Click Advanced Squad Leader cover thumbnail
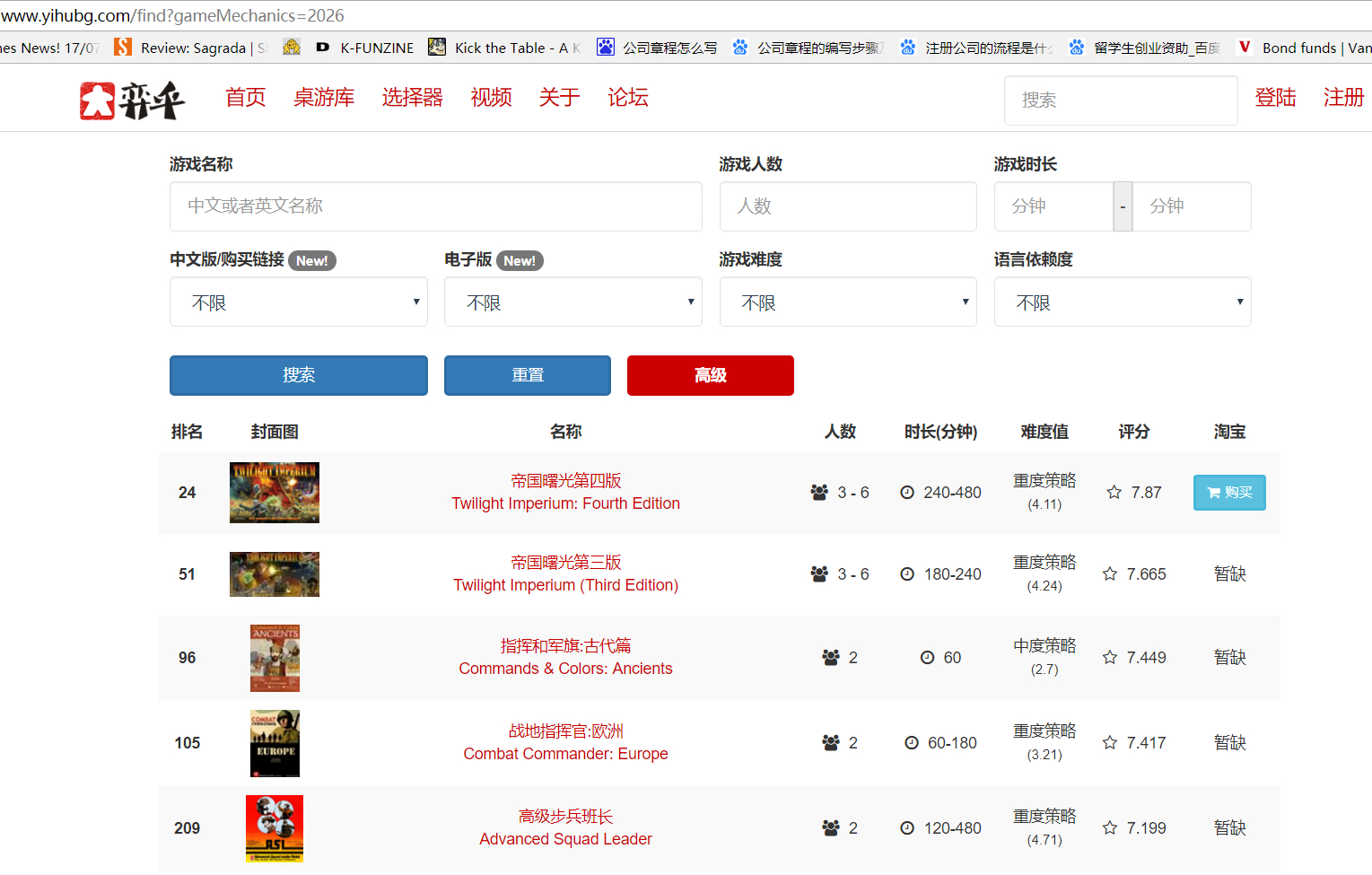 [x=275, y=828]
